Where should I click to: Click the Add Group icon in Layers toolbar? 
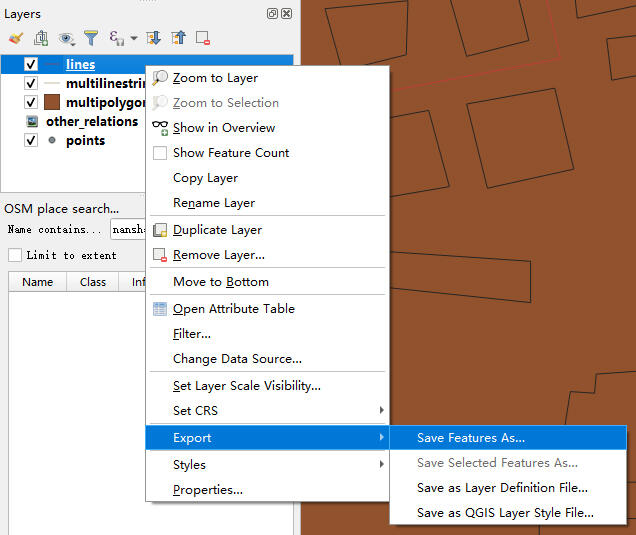coord(41,38)
